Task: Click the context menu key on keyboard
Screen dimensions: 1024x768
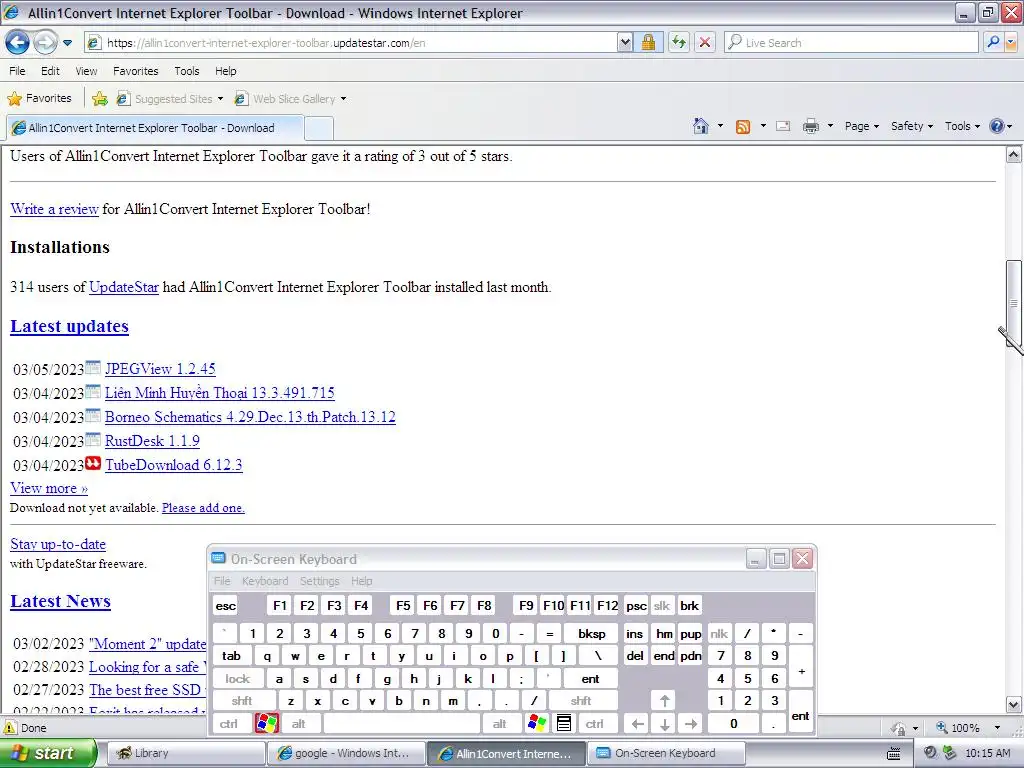Action: coord(564,724)
